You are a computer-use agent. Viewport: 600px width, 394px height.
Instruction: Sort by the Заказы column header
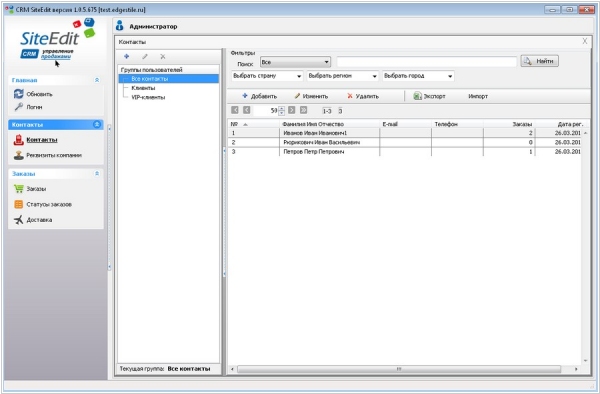[x=509, y=124]
